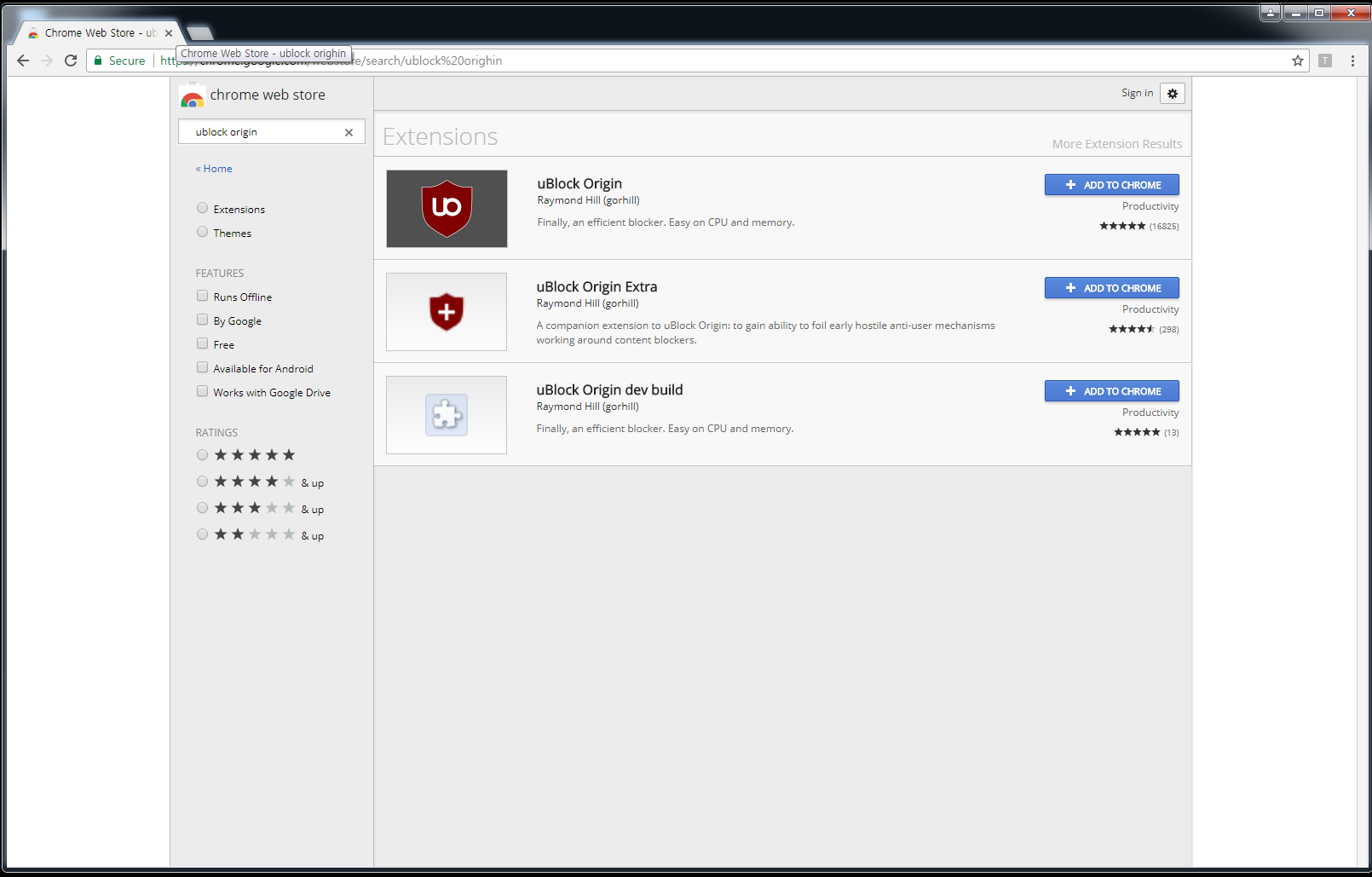Enable the Runs Offline checkbox
Image resolution: width=1372 pixels, height=877 pixels.
tap(202, 296)
